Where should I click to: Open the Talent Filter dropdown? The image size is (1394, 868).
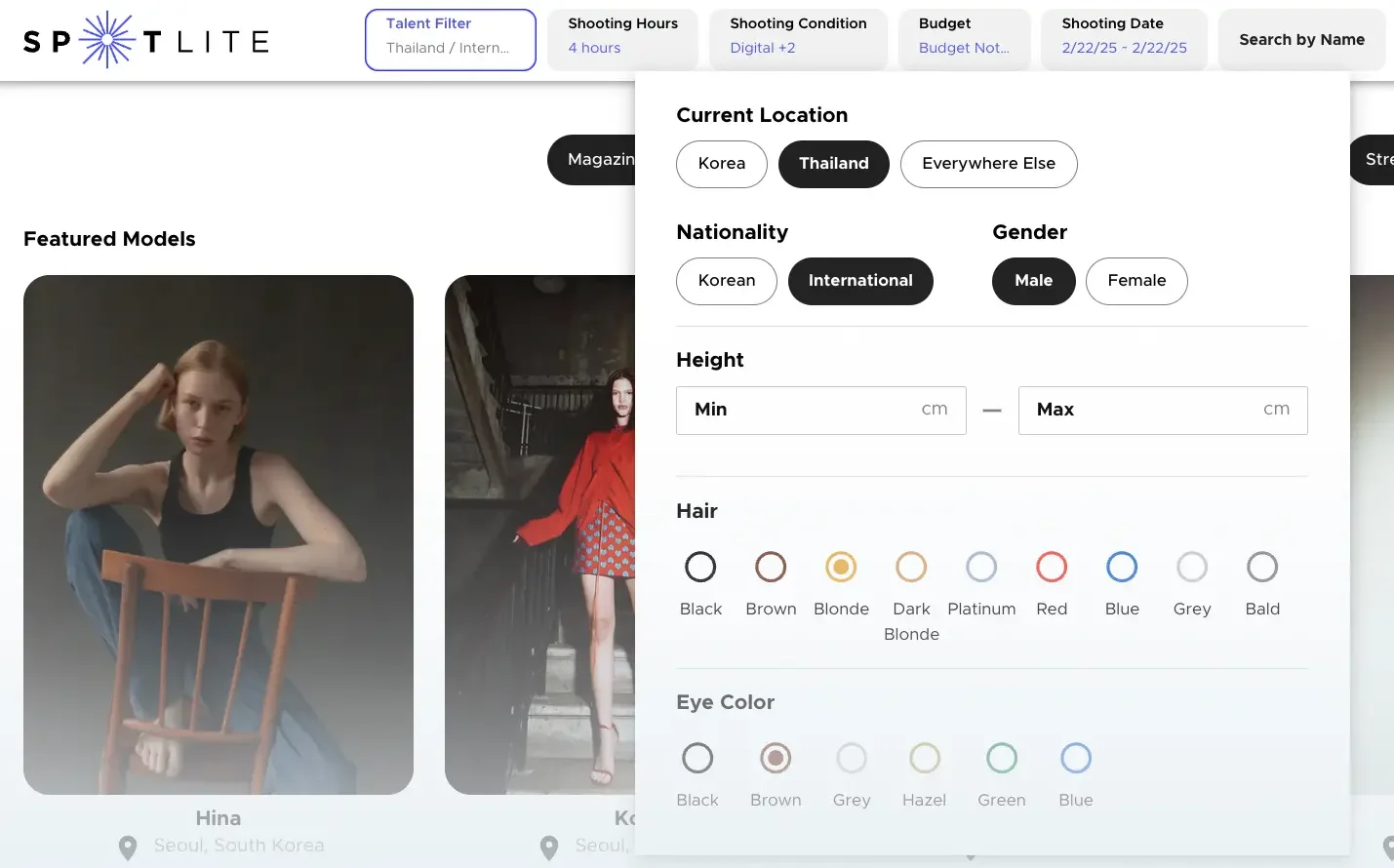coord(451,40)
